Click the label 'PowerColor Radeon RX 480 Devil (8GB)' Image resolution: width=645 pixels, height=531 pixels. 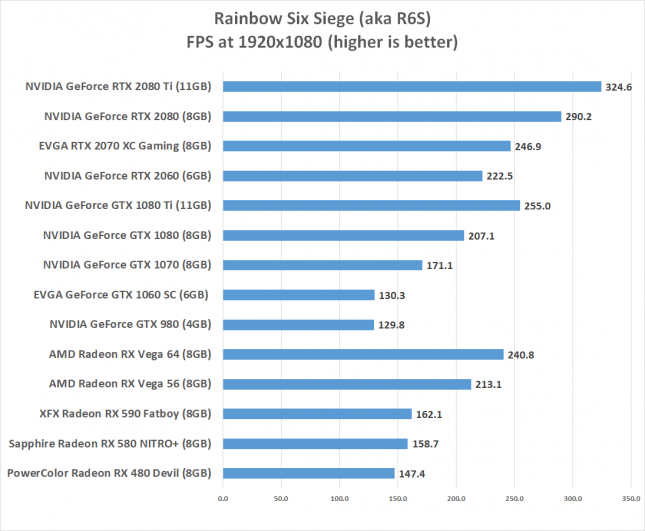[109, 473]
